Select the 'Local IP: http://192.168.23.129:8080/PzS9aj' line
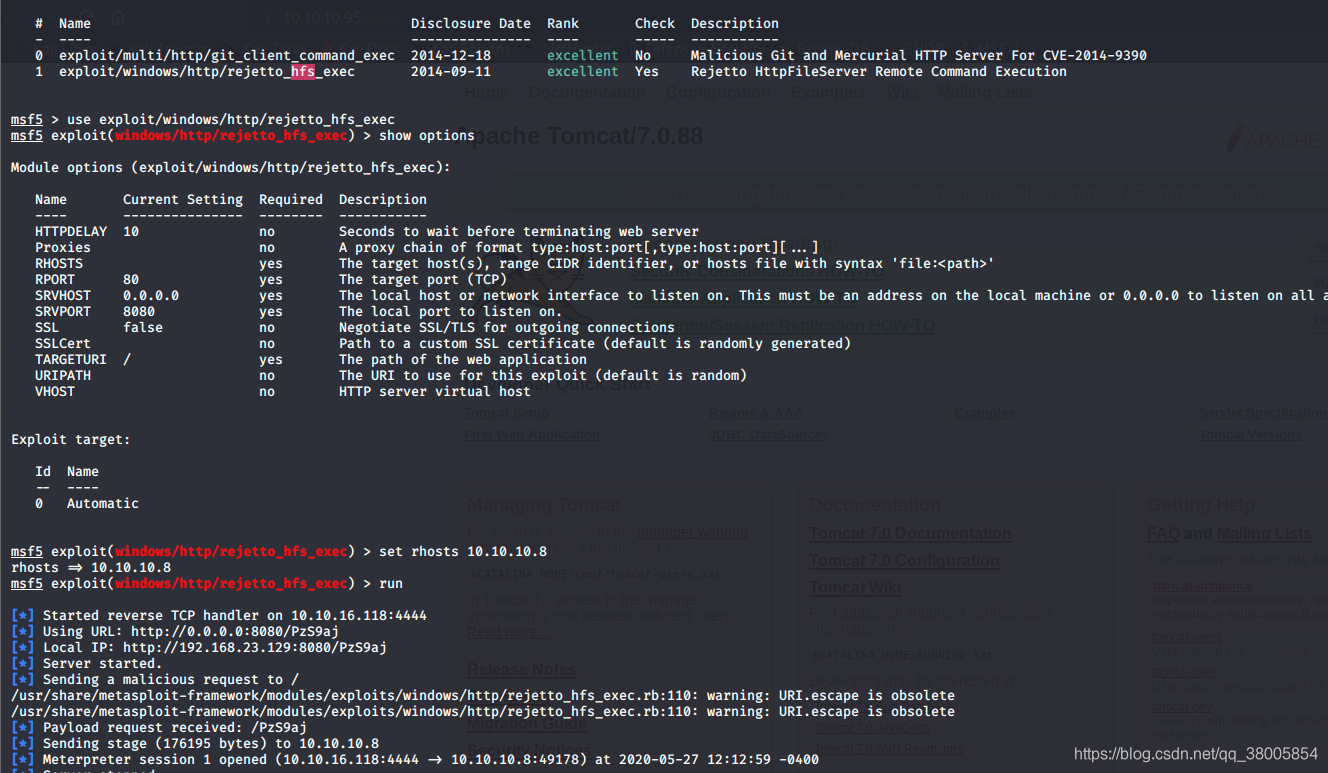The image size is (1328, 773). point(199,647)
